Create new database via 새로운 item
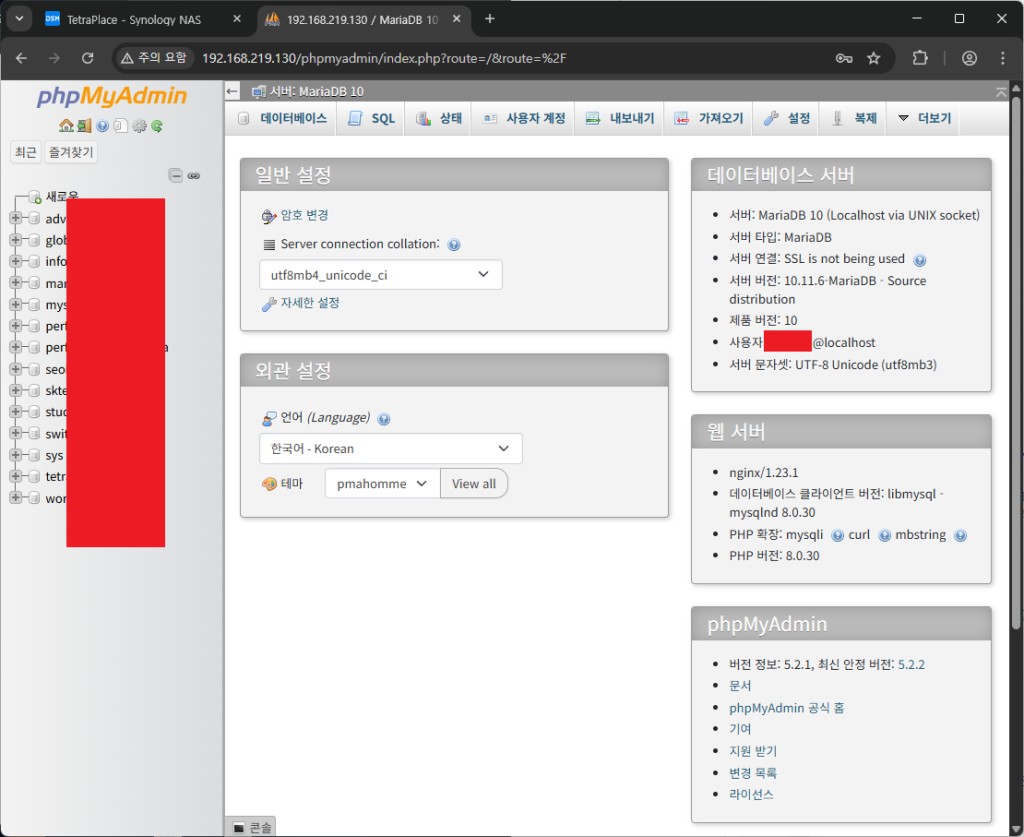The image size is (1024, 837). [x=62, y=196]
